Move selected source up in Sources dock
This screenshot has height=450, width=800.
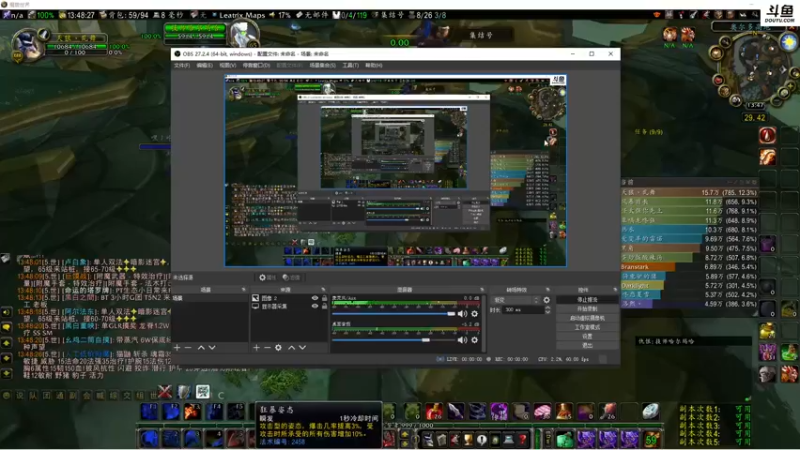291,347
